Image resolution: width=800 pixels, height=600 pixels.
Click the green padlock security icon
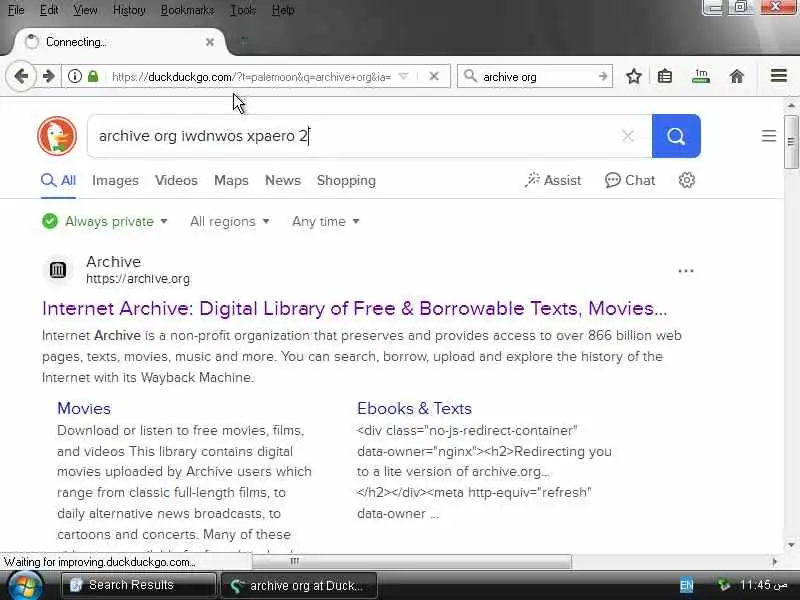pyautogui.click(x=92, y=77)
